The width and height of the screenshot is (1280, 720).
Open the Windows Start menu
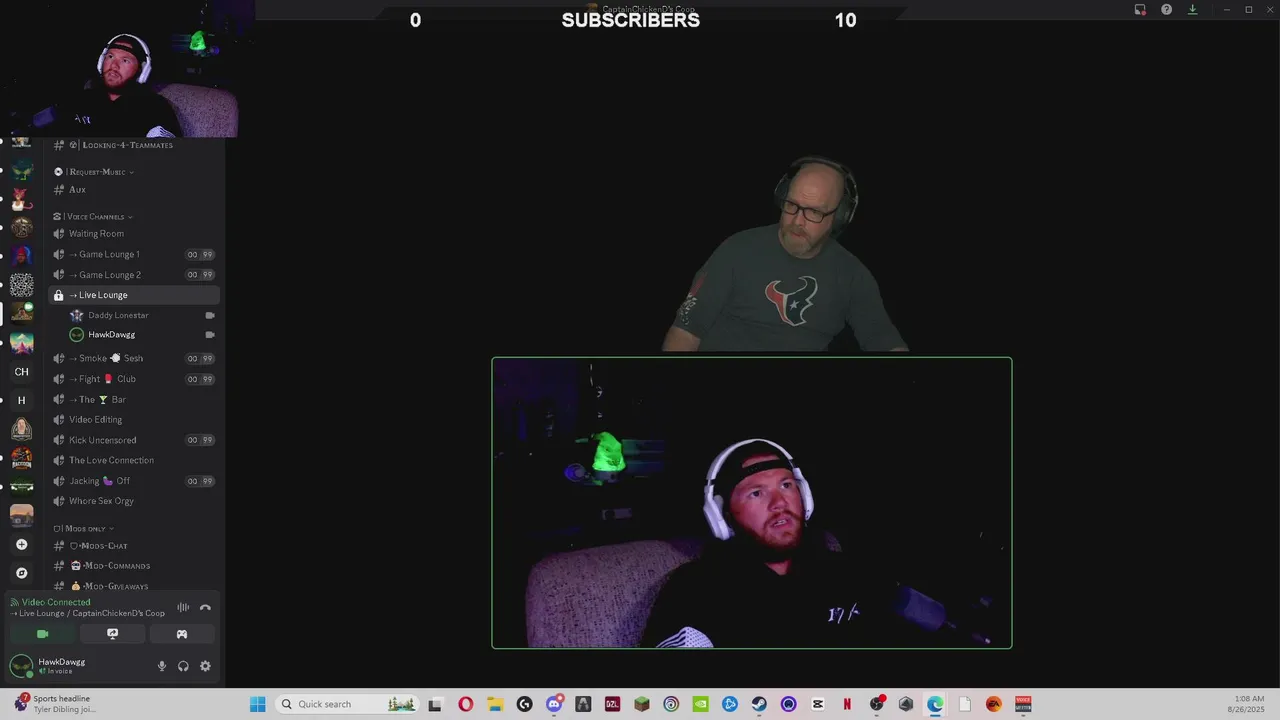pos(257,704)
